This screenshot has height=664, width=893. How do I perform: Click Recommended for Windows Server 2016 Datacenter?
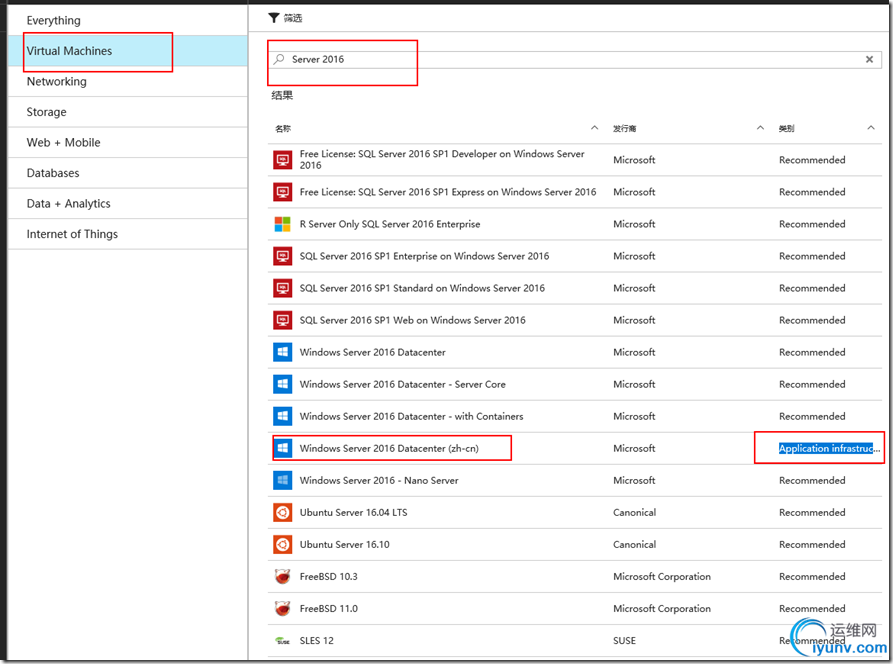pos(812,352)
